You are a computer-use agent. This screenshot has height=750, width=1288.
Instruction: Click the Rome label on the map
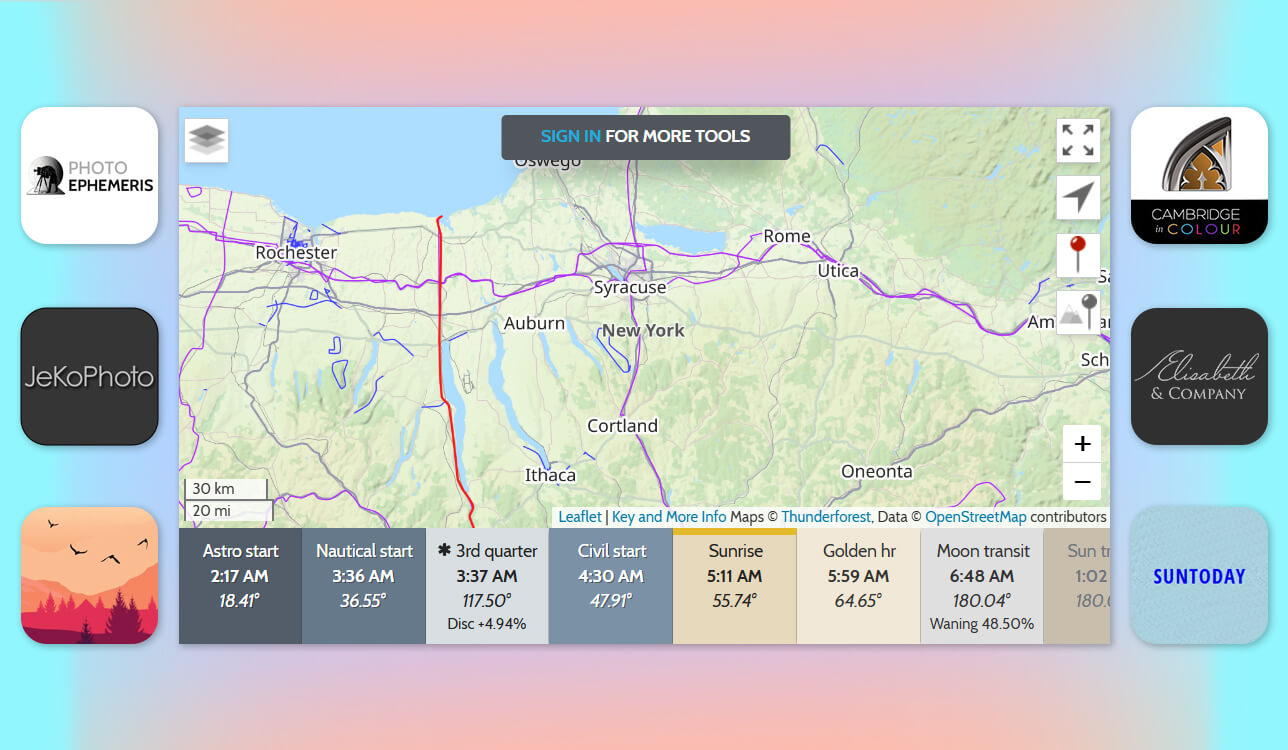tap(787, 237)
